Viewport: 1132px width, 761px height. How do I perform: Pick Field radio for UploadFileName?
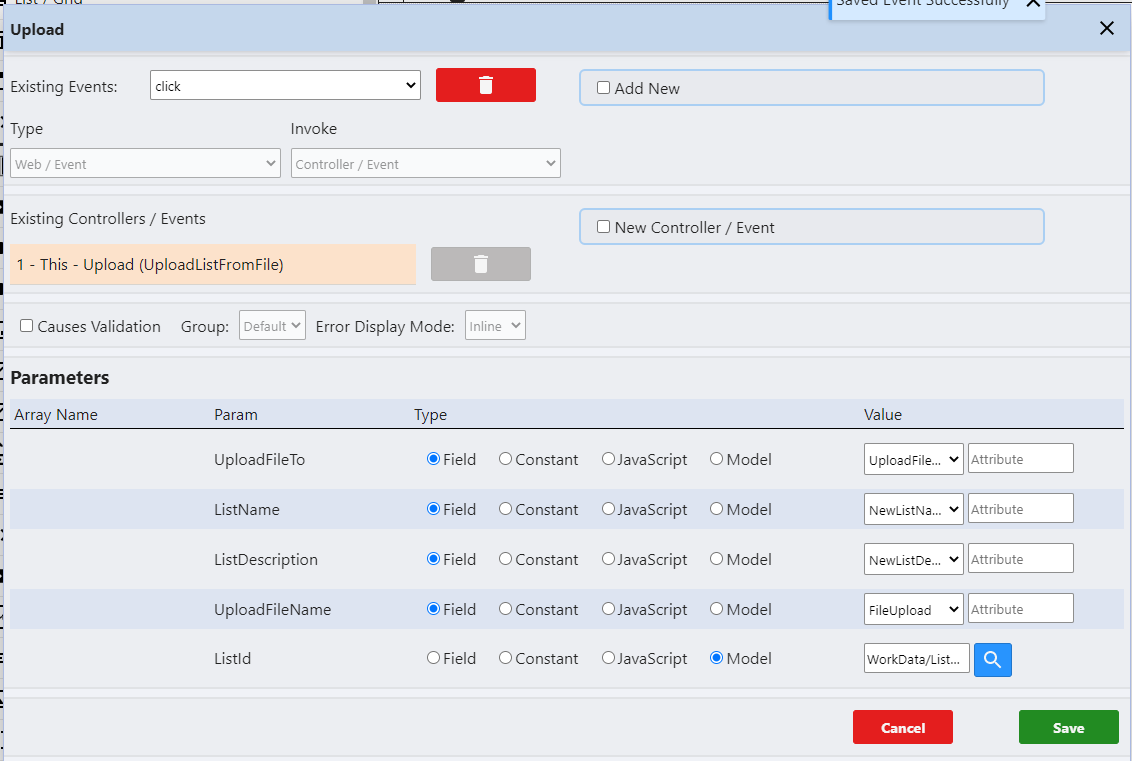tap(433, 608)
